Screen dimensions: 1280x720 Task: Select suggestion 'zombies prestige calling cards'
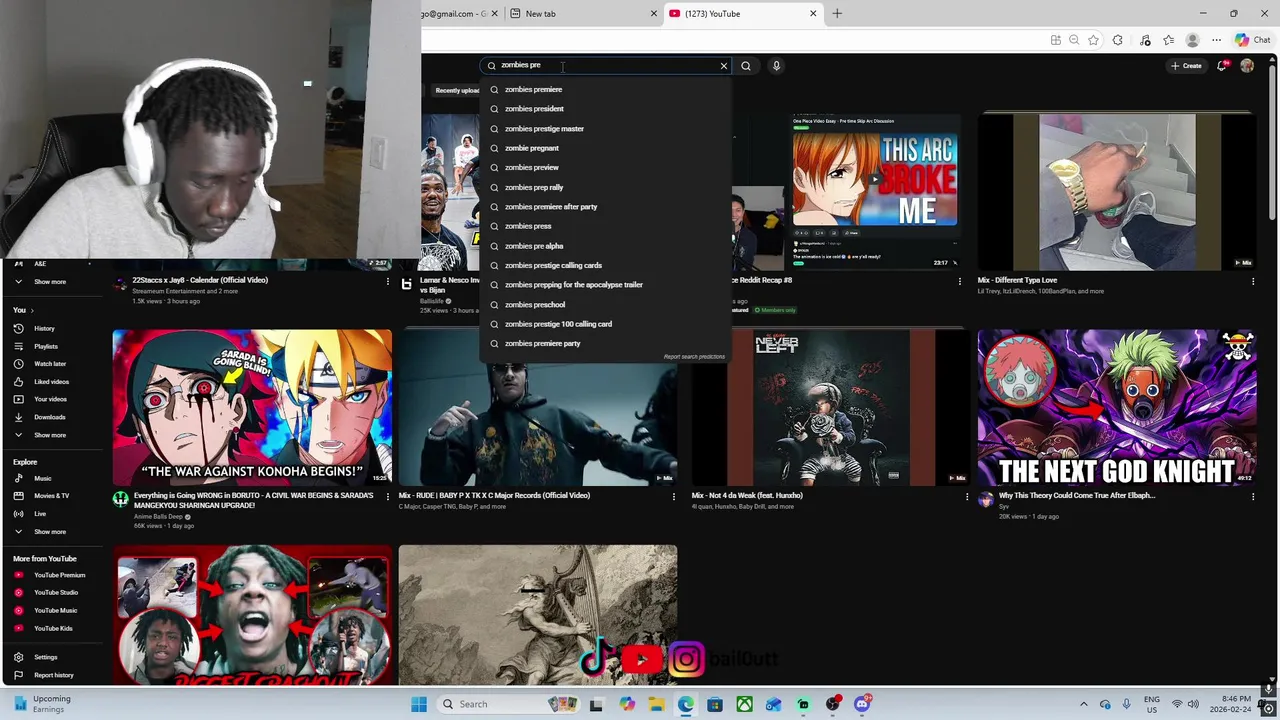point(605,265)
